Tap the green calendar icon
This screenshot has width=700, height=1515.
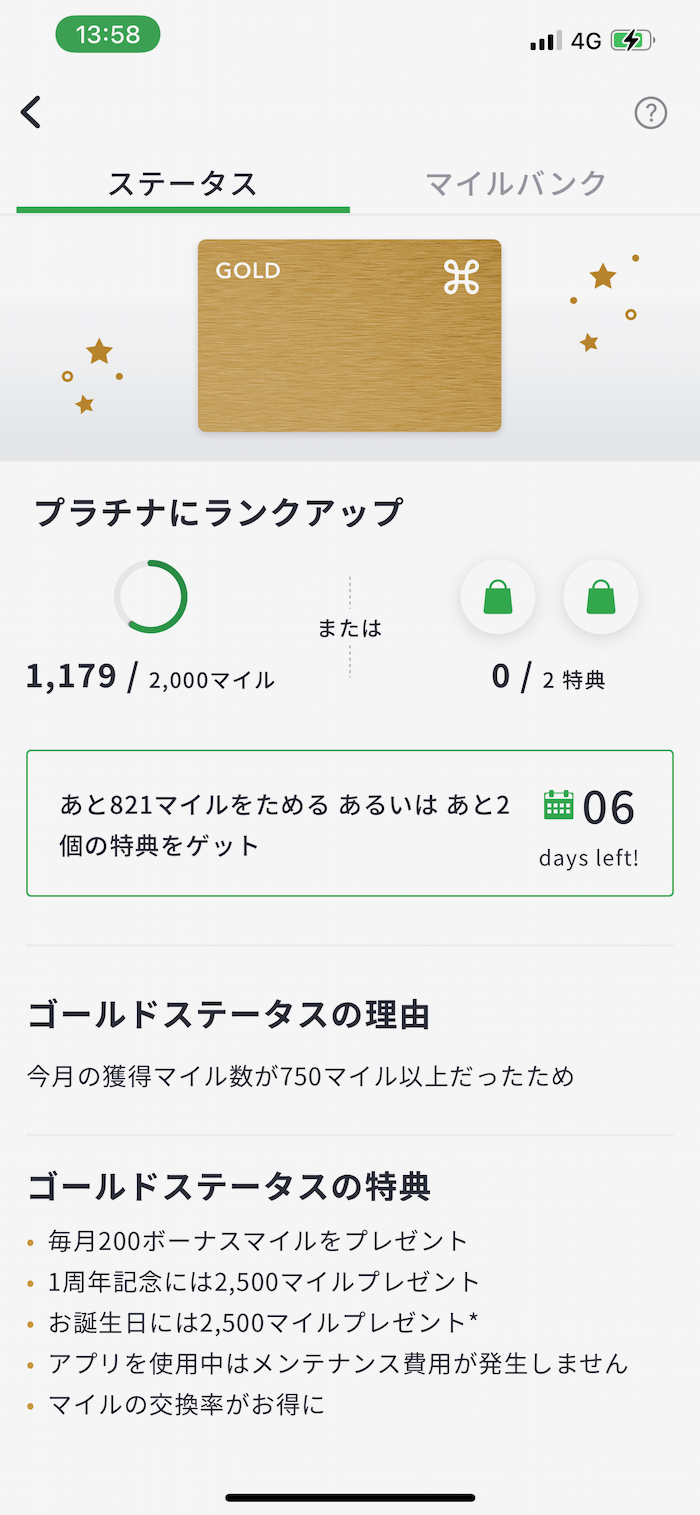[558, 805]
